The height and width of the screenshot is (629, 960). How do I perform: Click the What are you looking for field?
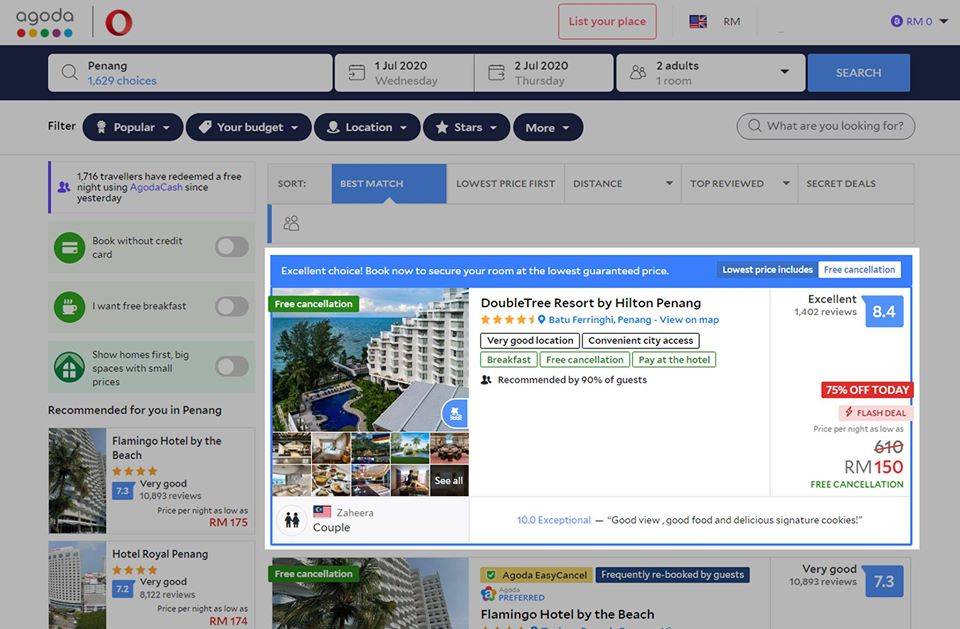coord(826,127)
